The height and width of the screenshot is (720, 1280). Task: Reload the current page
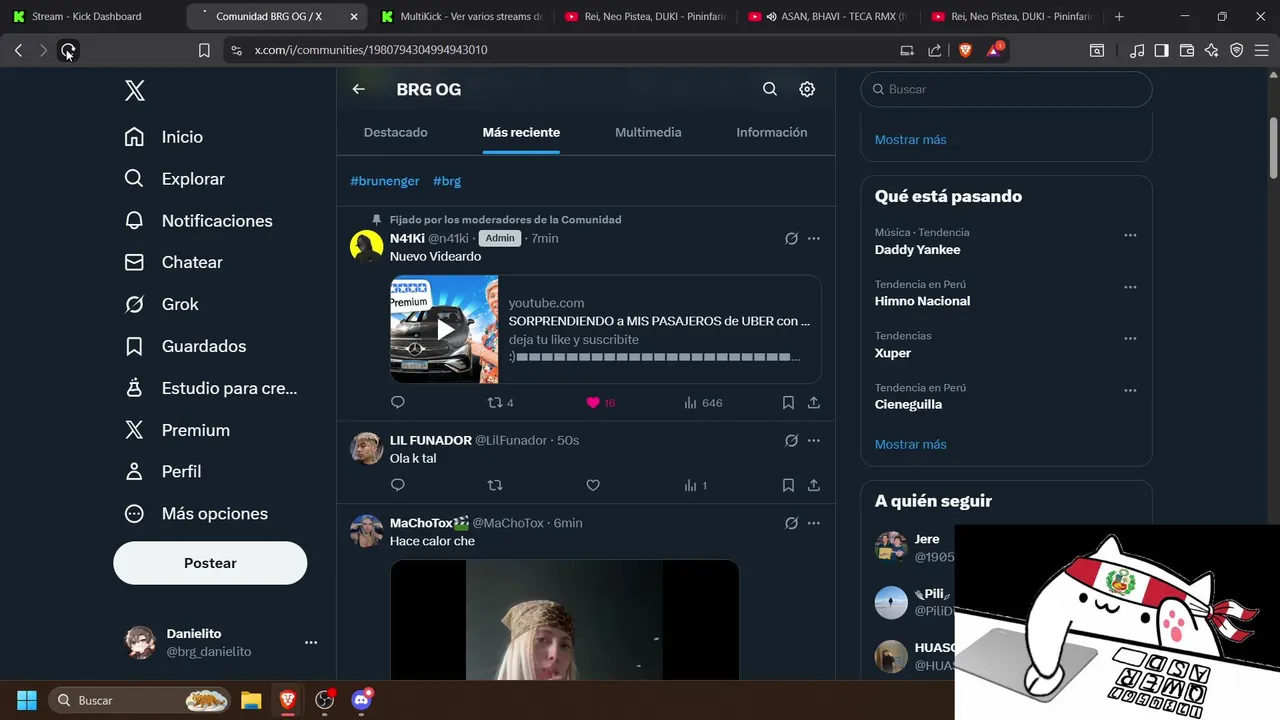point(67,50)
